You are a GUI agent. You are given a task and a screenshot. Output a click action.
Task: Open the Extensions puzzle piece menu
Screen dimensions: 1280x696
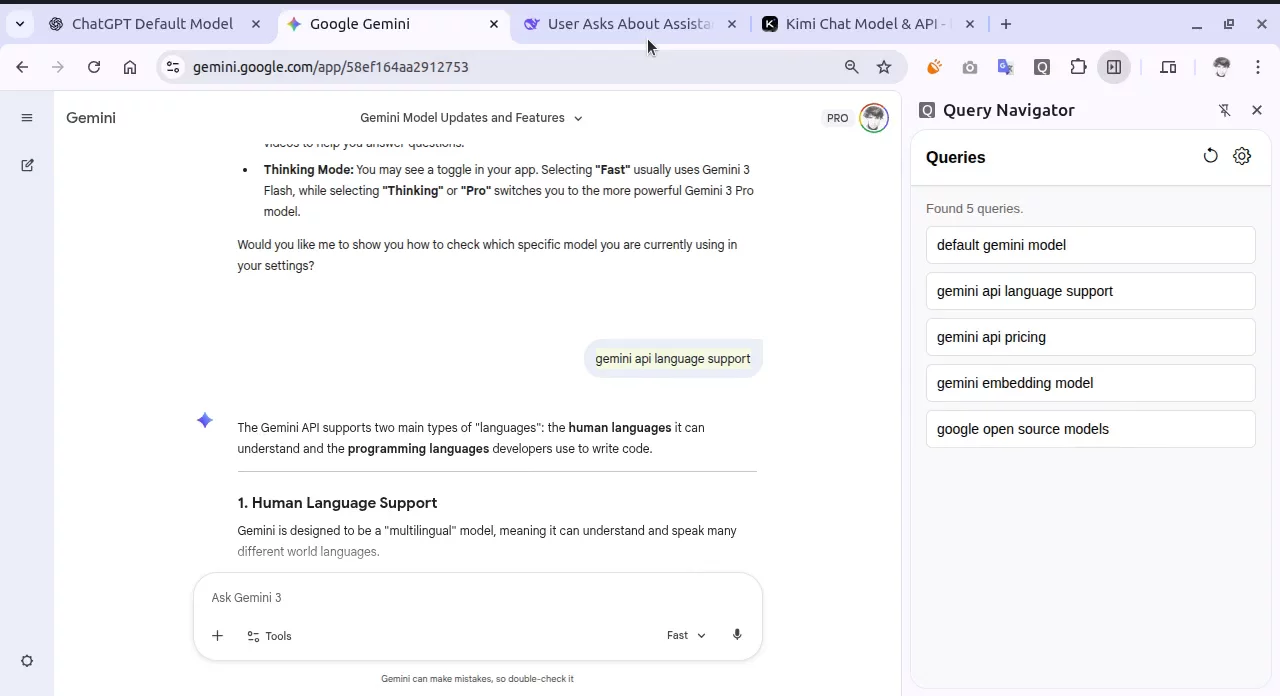pyautogui.click(x=1078, y=67)
